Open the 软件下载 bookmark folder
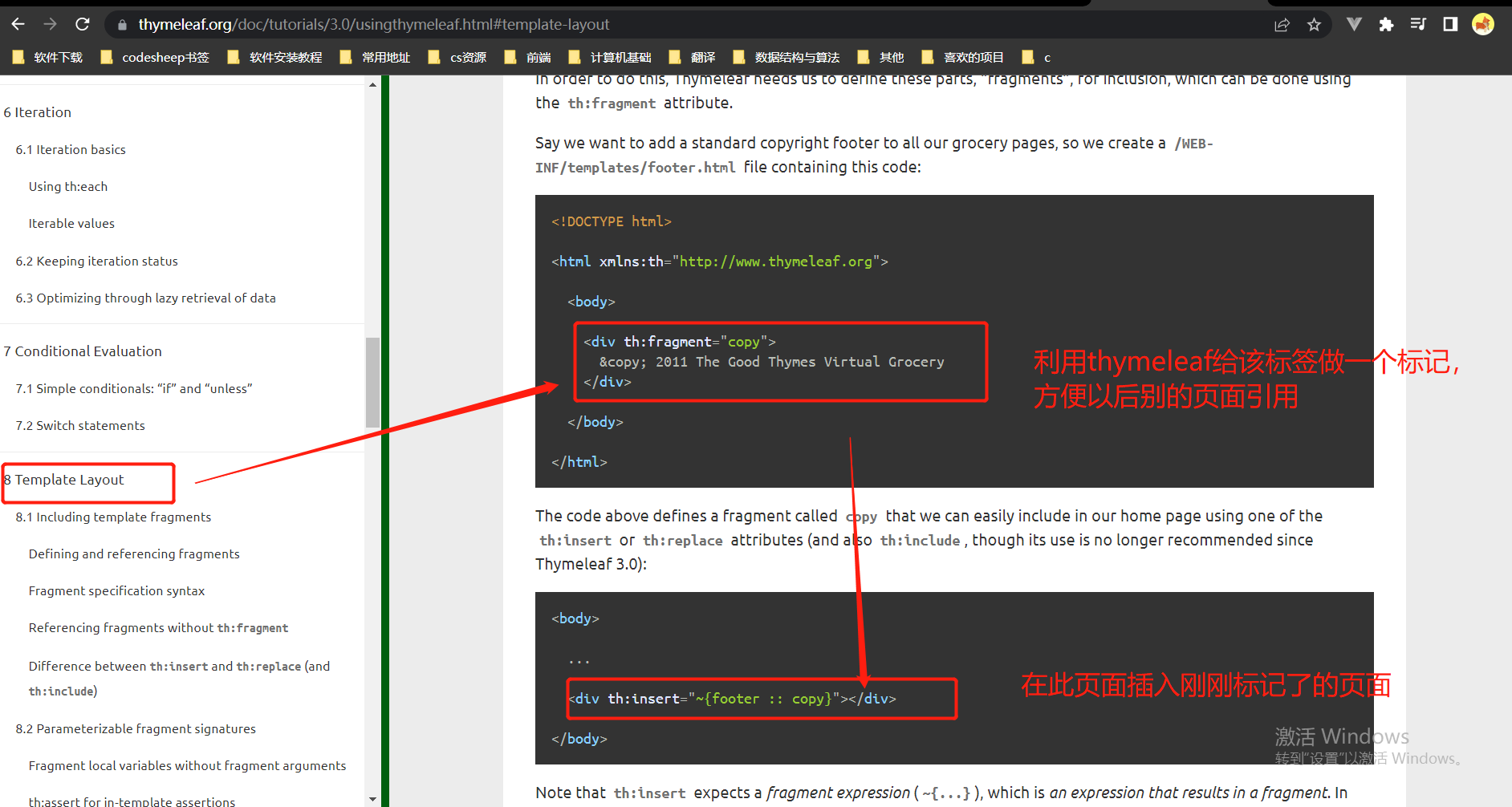This screenshot has width=1512, height=807. coord(47,57)
